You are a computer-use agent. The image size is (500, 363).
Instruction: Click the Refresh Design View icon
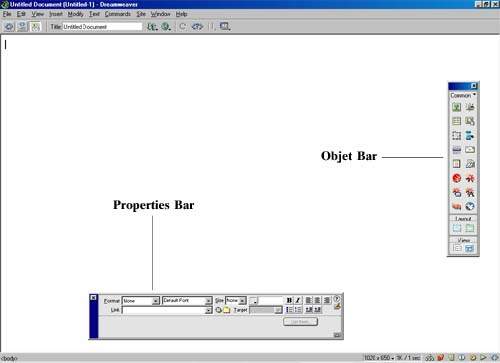pos(182,27)
